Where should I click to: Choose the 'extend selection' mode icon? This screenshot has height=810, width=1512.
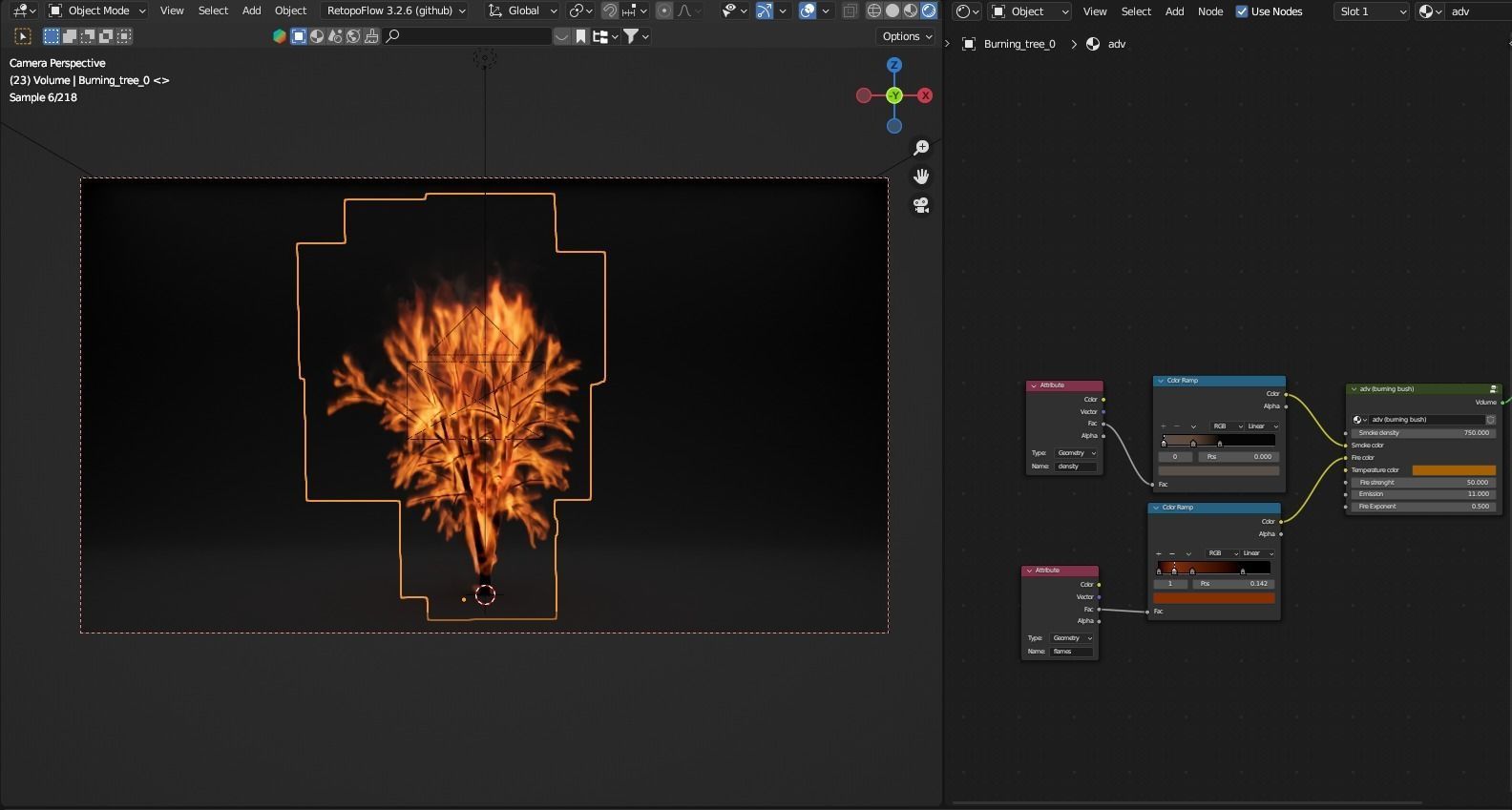(x=70, y=36)
